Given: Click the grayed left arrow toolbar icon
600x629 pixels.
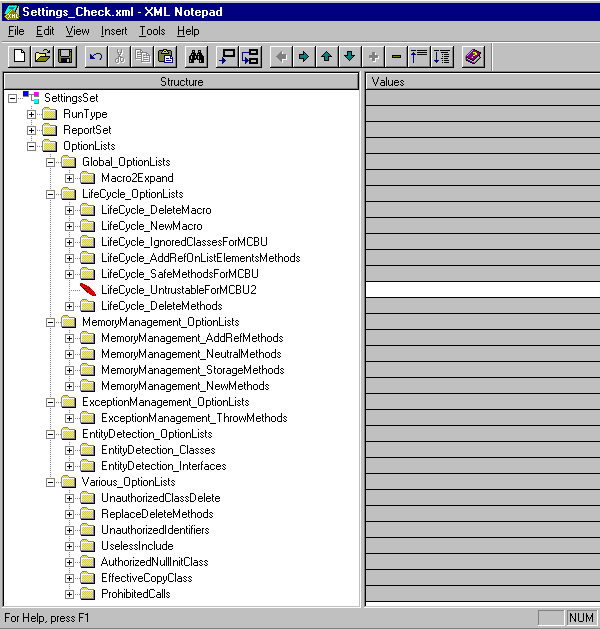Looking at the screenshot, I should [x=281, y=57].
